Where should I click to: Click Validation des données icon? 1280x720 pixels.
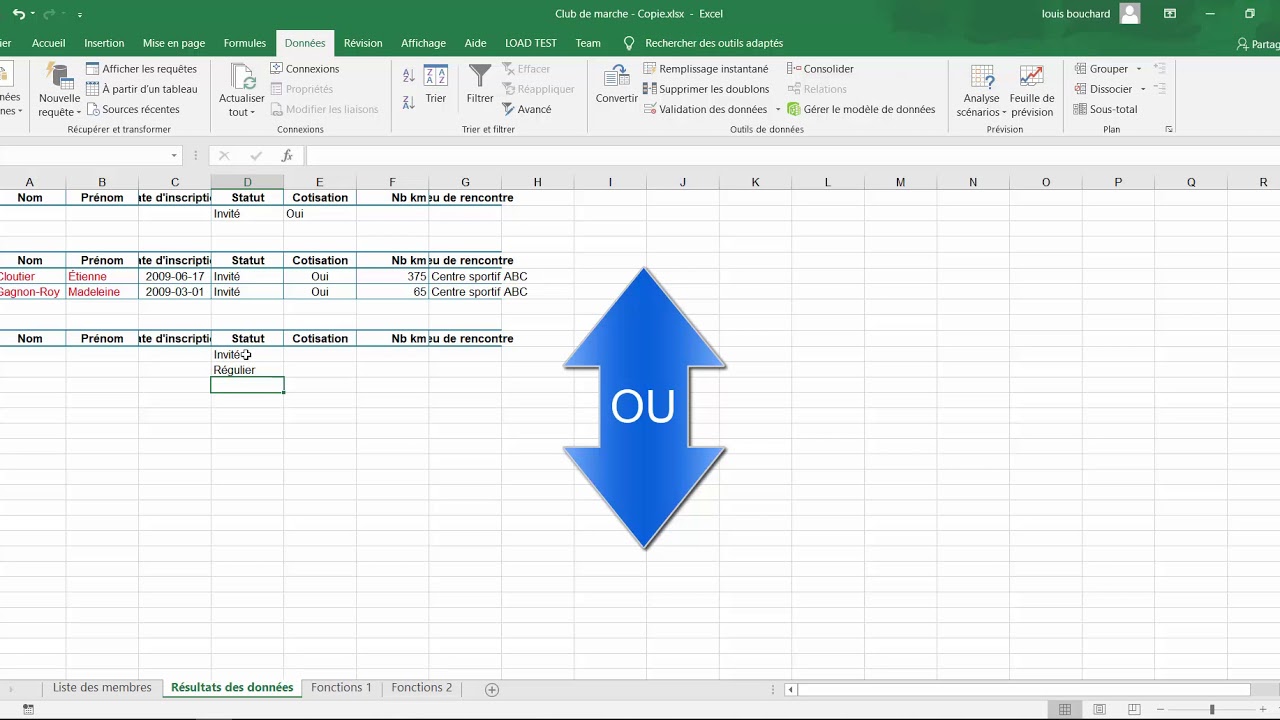[x=650, y=109]
